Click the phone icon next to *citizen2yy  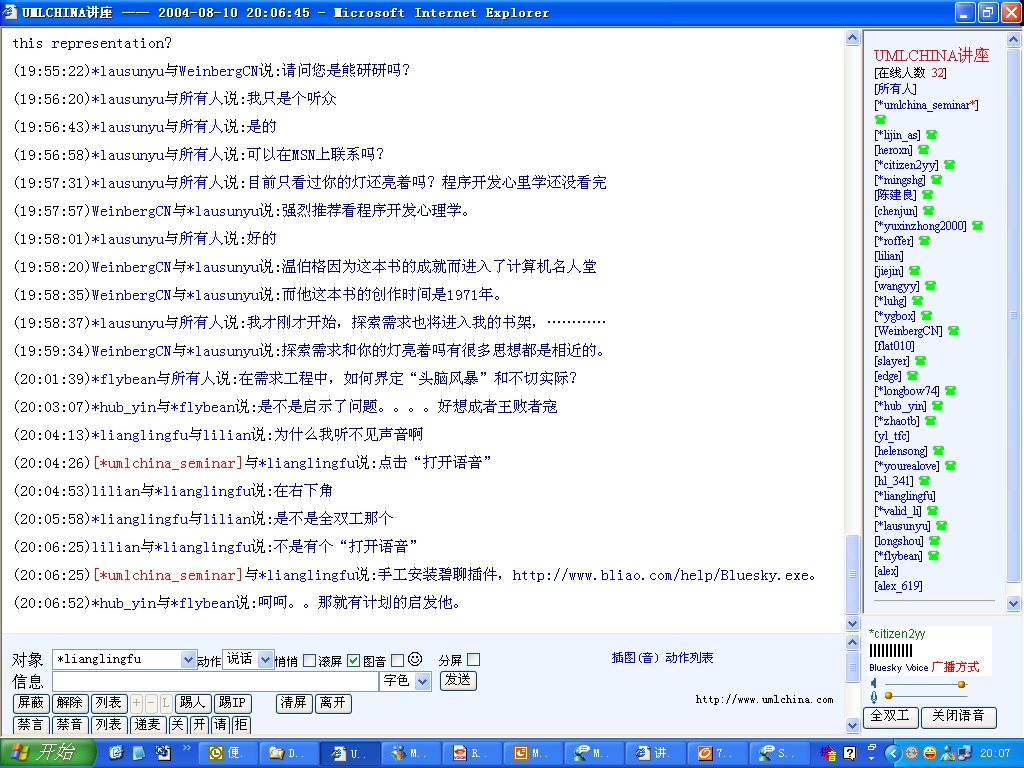[950, 165]
